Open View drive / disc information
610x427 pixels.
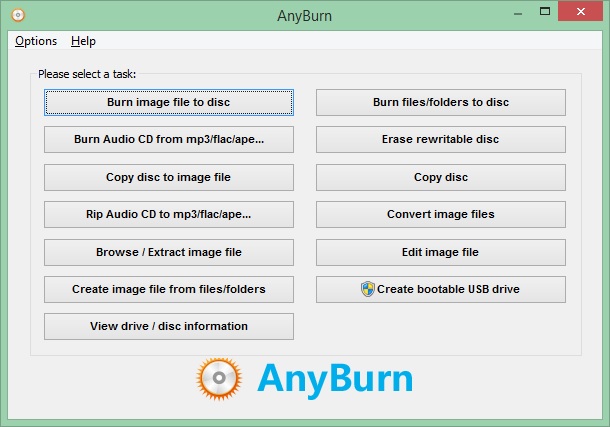(x=169, y=326)
